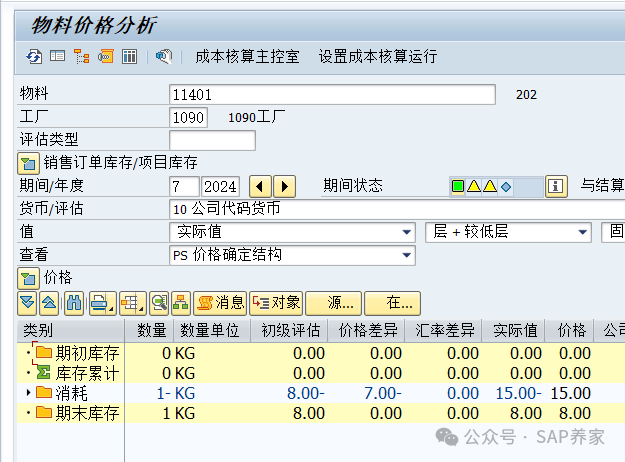Click collapse all nodes grid icon

[x=49, y=303]
